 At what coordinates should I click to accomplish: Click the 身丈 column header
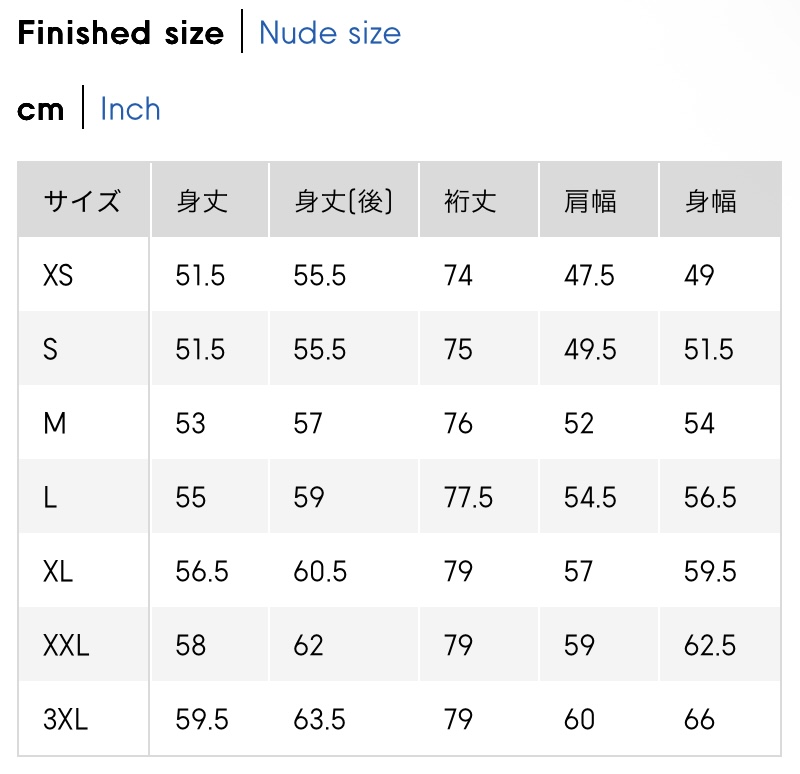[x=203, y=201]
